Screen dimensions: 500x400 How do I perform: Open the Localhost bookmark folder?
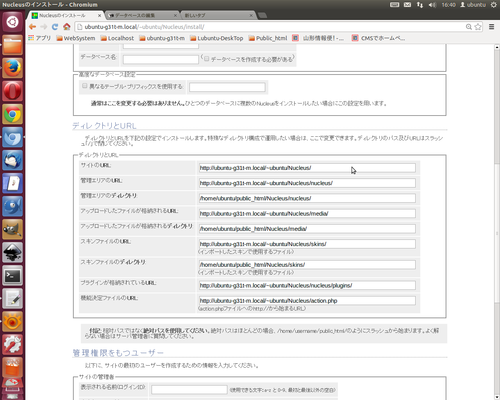pos(117,38)
